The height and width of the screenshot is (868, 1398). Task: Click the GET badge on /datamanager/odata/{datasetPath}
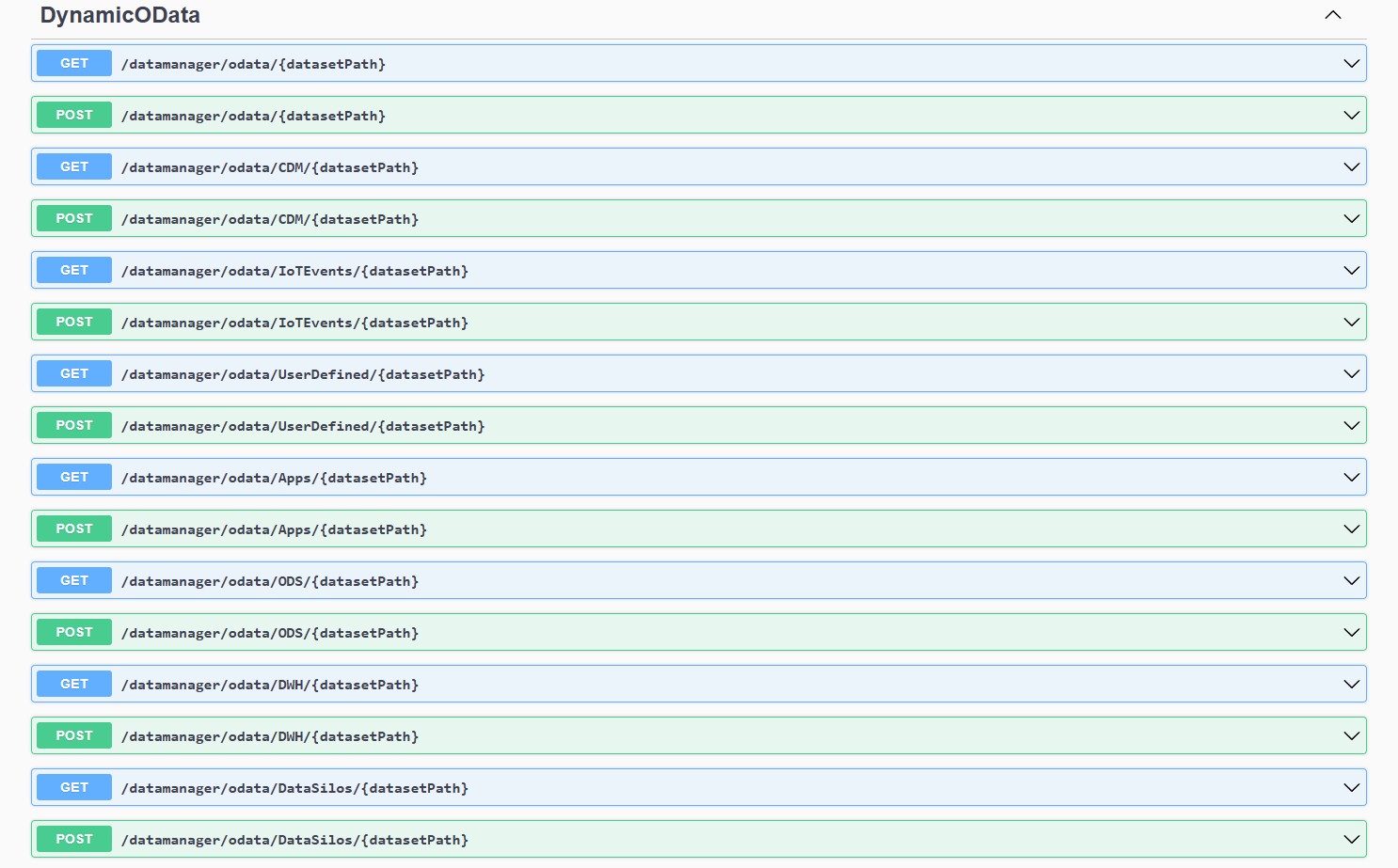tap(73, 63)
